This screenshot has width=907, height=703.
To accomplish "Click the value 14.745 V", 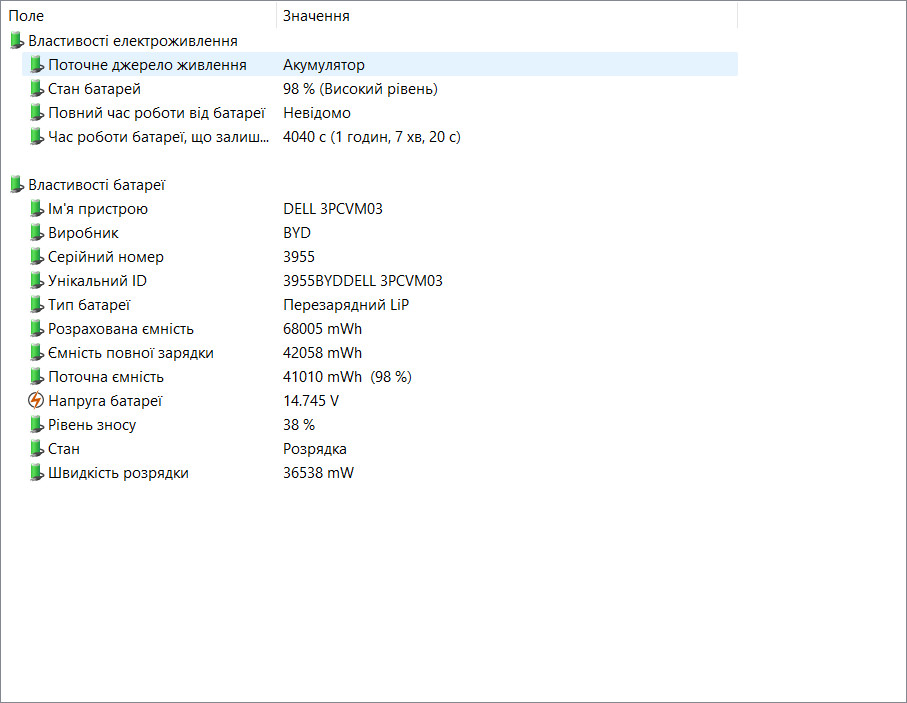I will click(x=311, y=401).
